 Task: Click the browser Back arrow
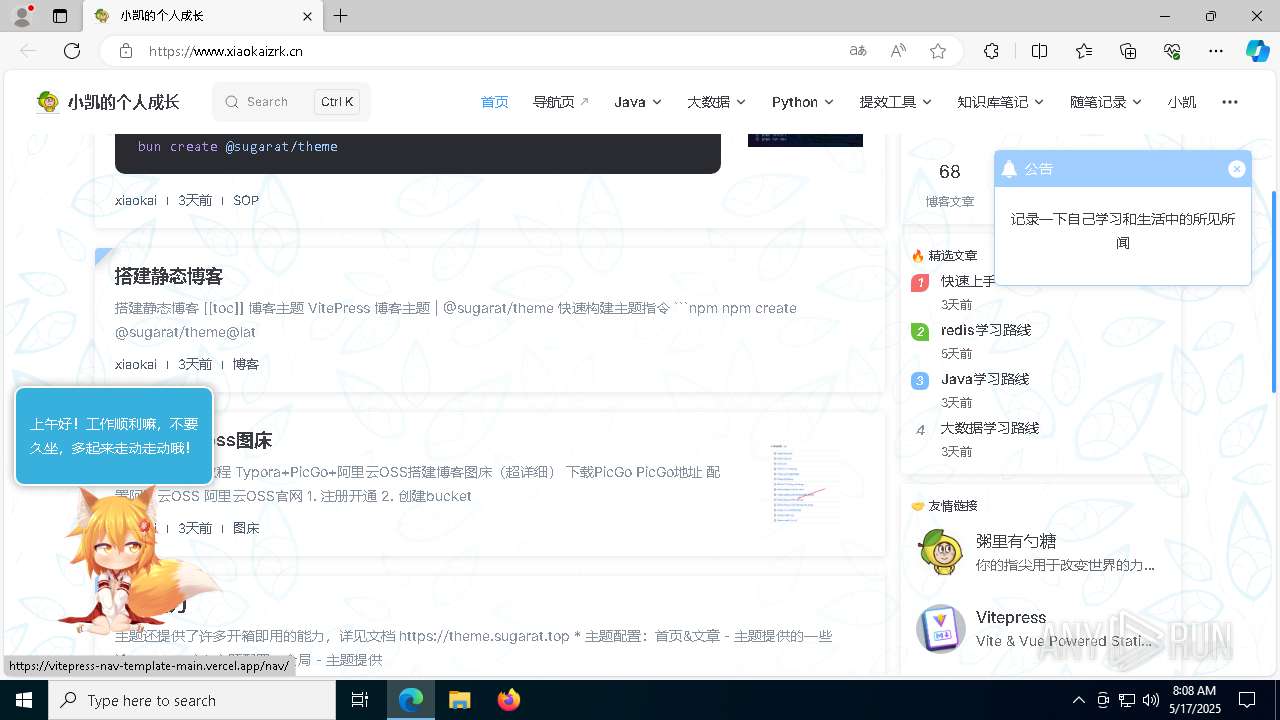(x=28, y=51)
